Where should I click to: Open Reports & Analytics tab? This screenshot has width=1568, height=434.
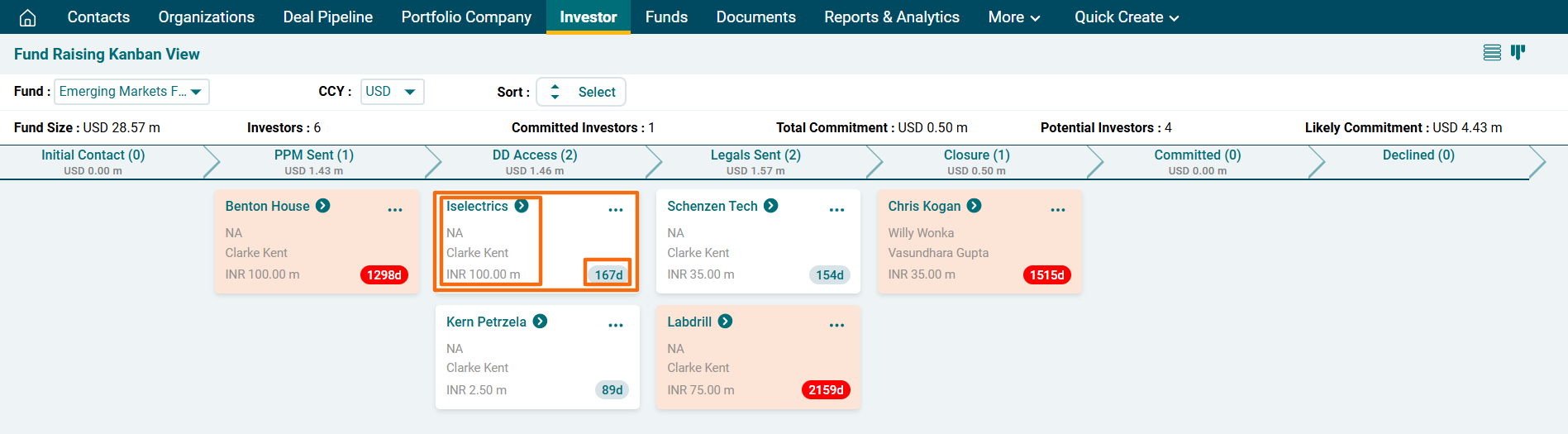tap(891, 17)
